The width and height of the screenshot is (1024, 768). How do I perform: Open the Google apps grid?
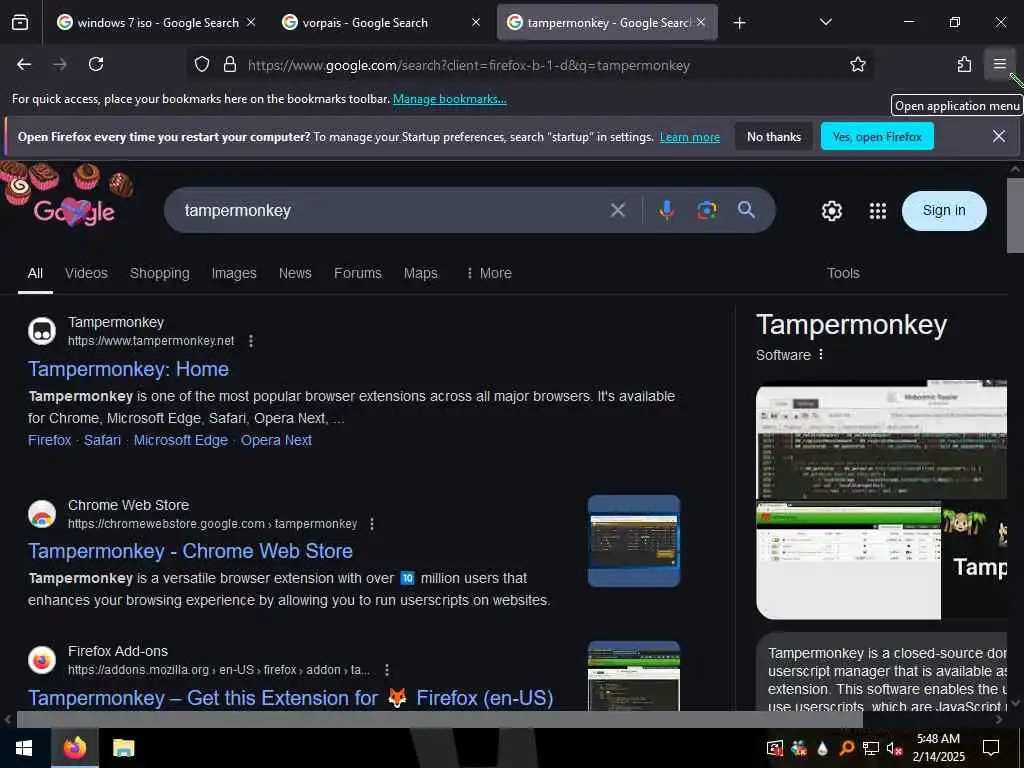(878, 211)
